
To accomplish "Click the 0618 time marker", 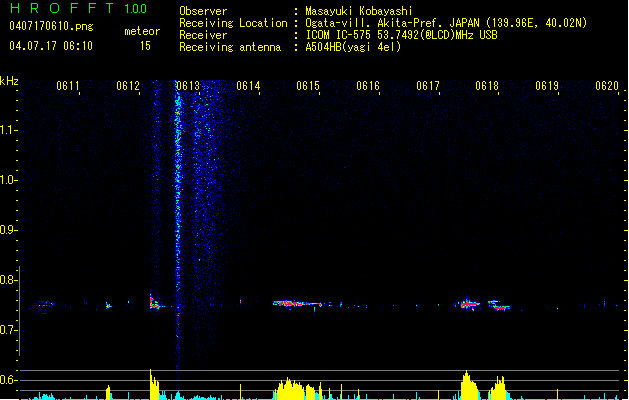I will point(487,86).
